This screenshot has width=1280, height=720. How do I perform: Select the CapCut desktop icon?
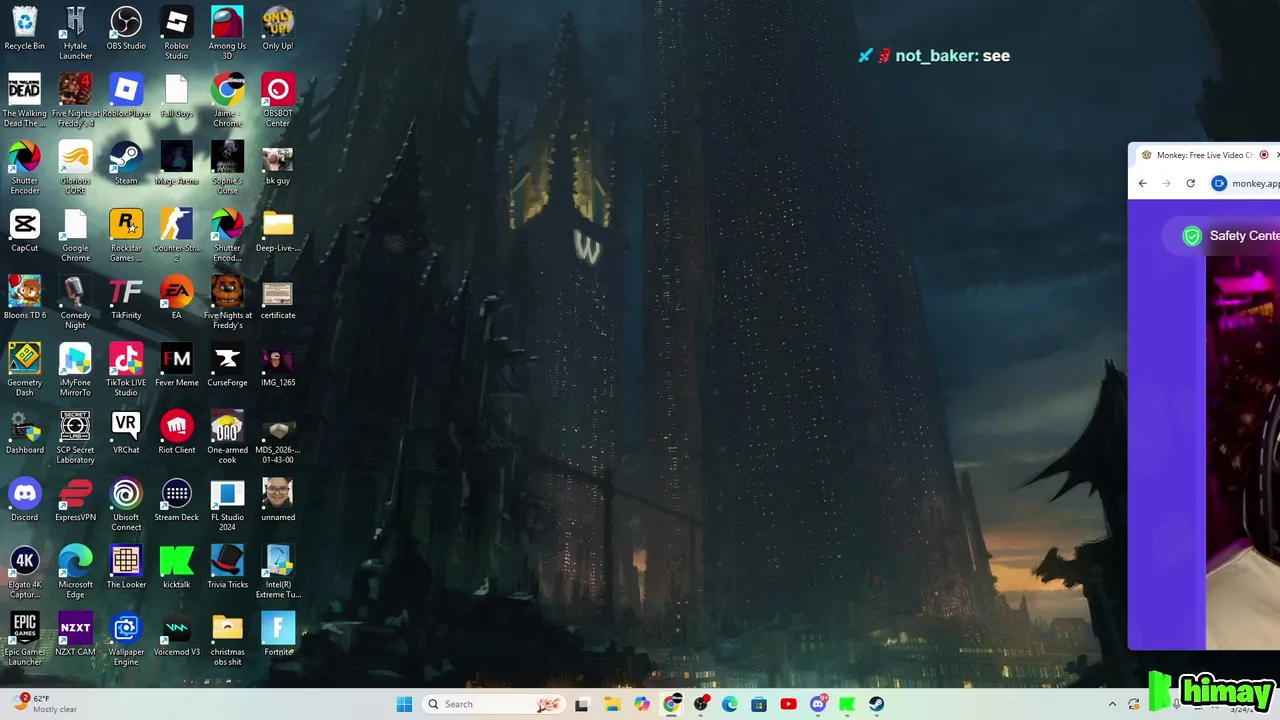pos(25,229)
